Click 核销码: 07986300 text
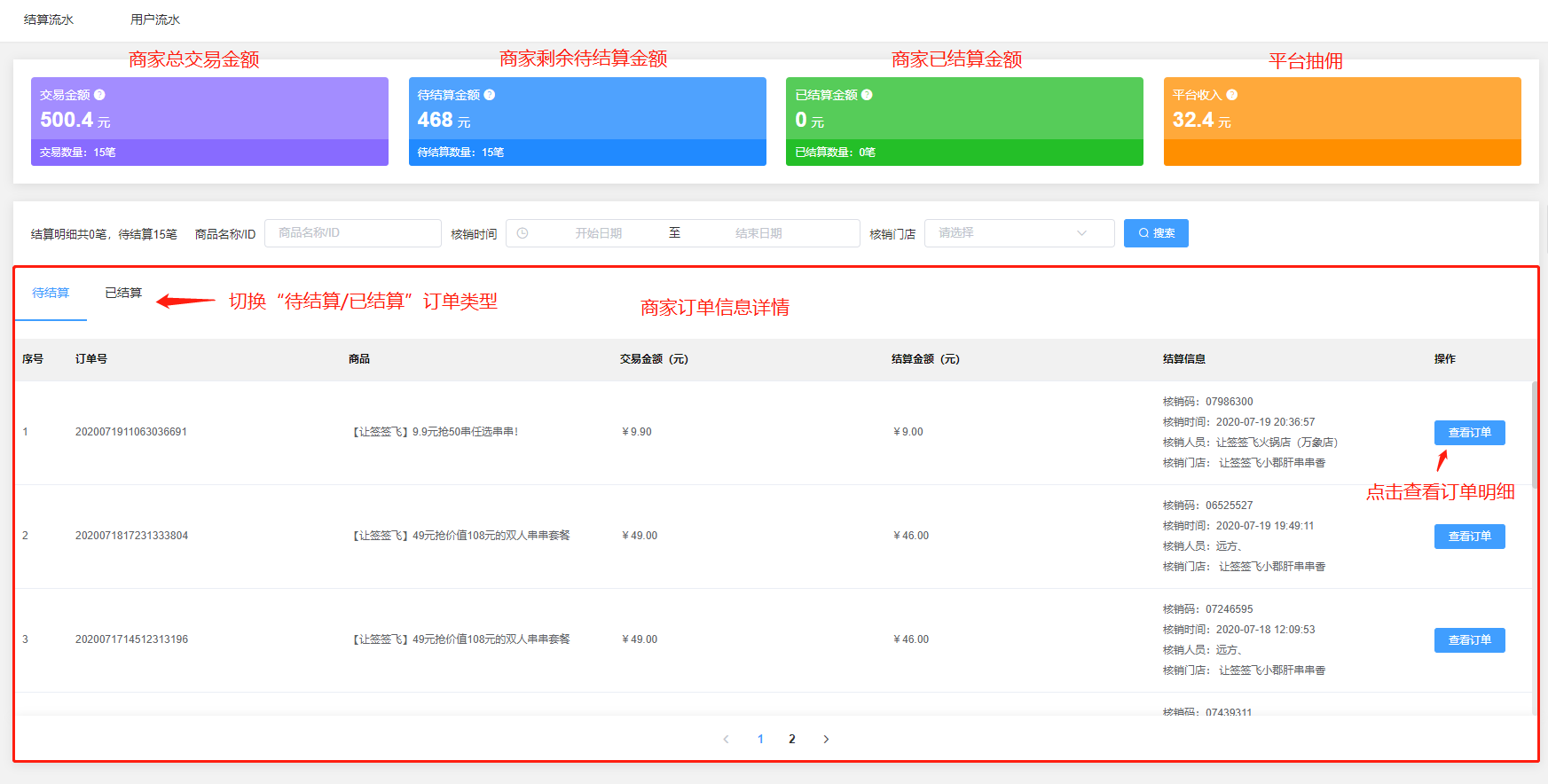The height and width of the screenshot is (784, 1548). pyautogui.click(x=1208, y=402)
